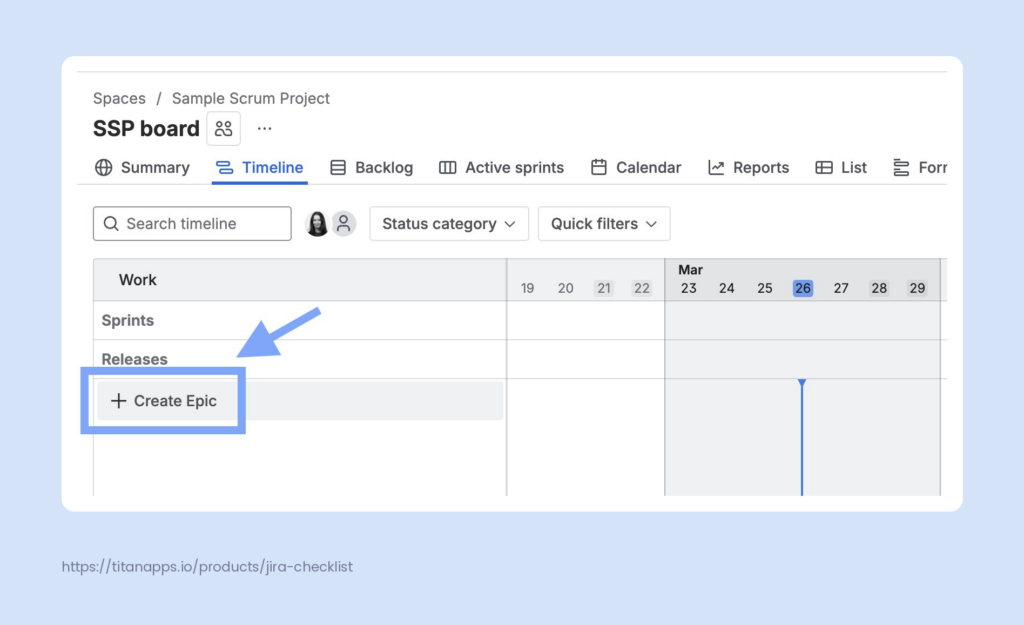The width and height of the screenshot is (1024, 625).
Task: Click the teams icon beside SSP board title
Action: [x=223, y=128]
